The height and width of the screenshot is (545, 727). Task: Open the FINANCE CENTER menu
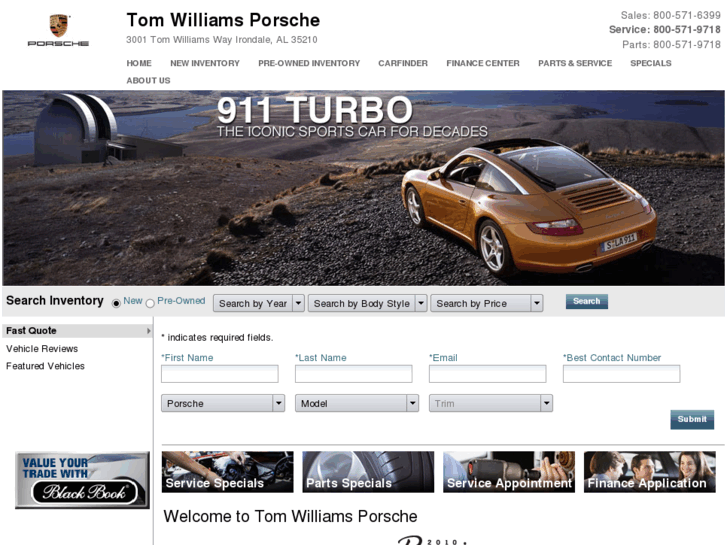click(x=483, y=63)
